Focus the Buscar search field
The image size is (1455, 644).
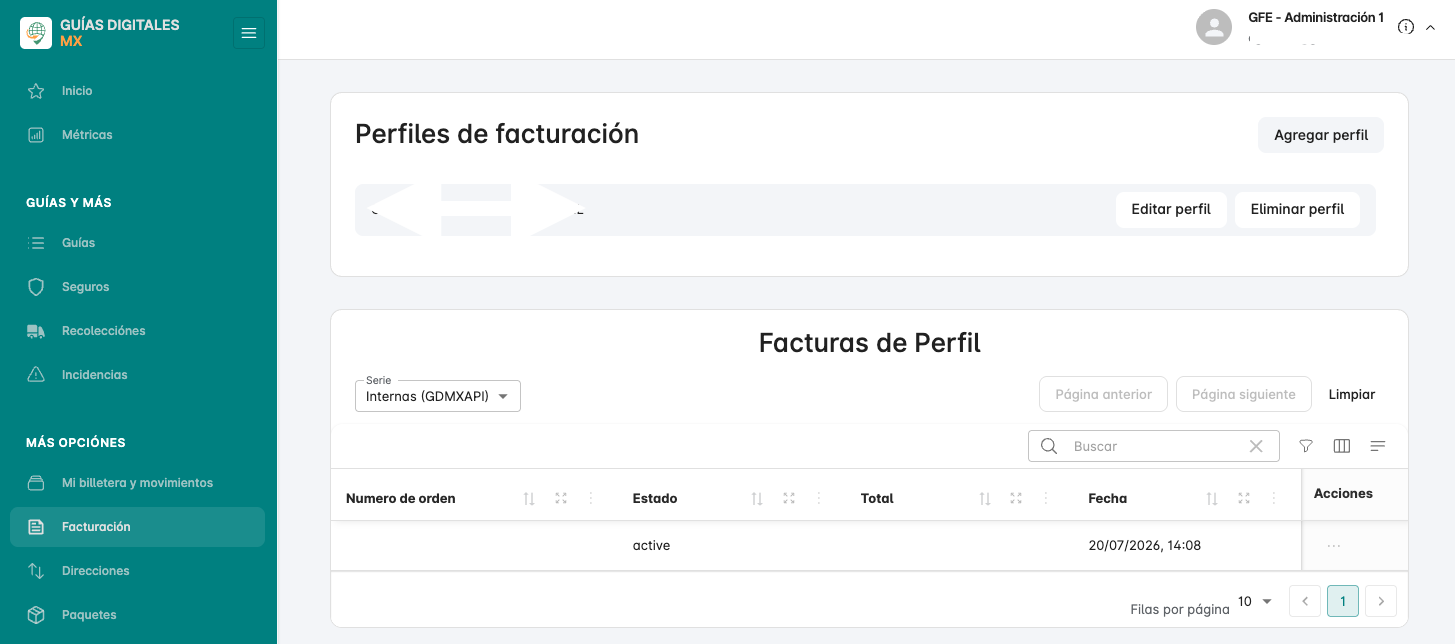1154,446
